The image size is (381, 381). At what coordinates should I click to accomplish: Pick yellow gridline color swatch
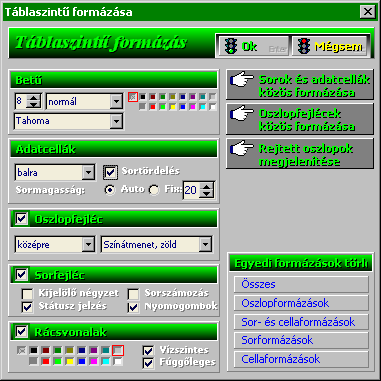70,361
